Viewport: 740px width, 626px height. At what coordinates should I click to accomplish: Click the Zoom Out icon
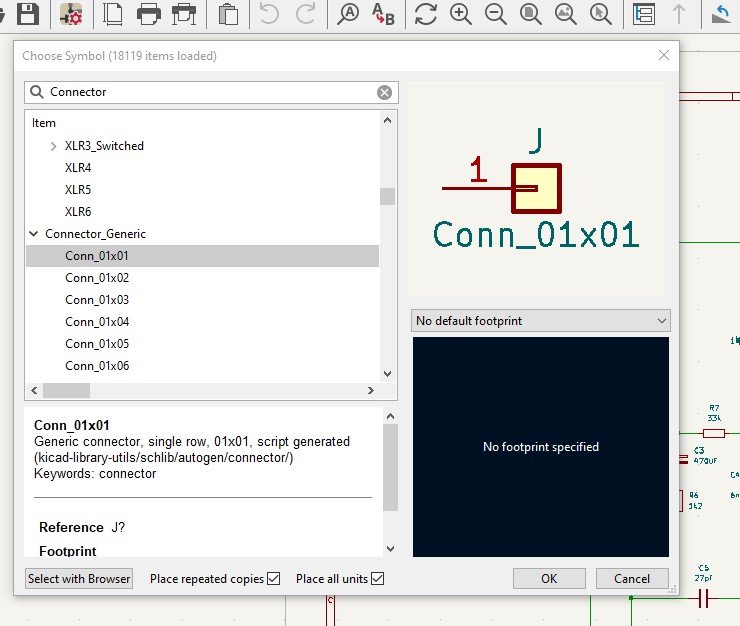(x=496, y=14)
